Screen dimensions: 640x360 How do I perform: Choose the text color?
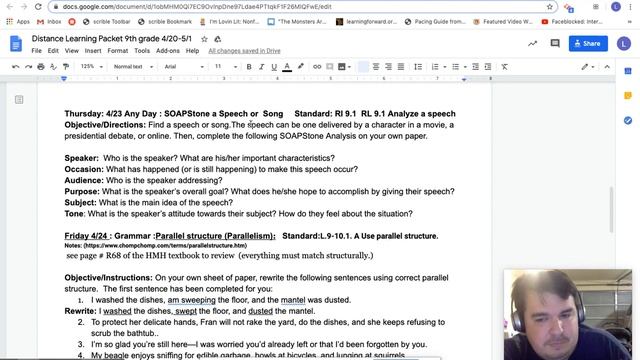tap(287, 67)
